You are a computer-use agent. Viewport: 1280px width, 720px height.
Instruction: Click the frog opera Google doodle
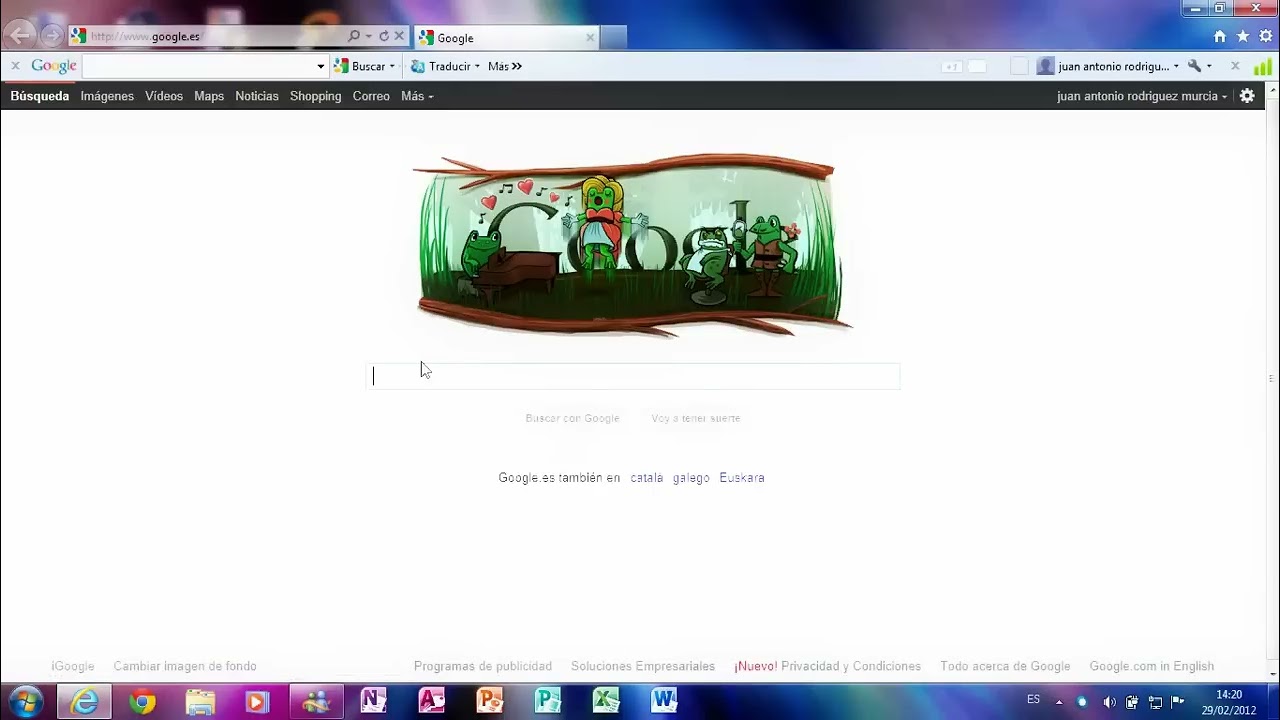coord(632,246)
